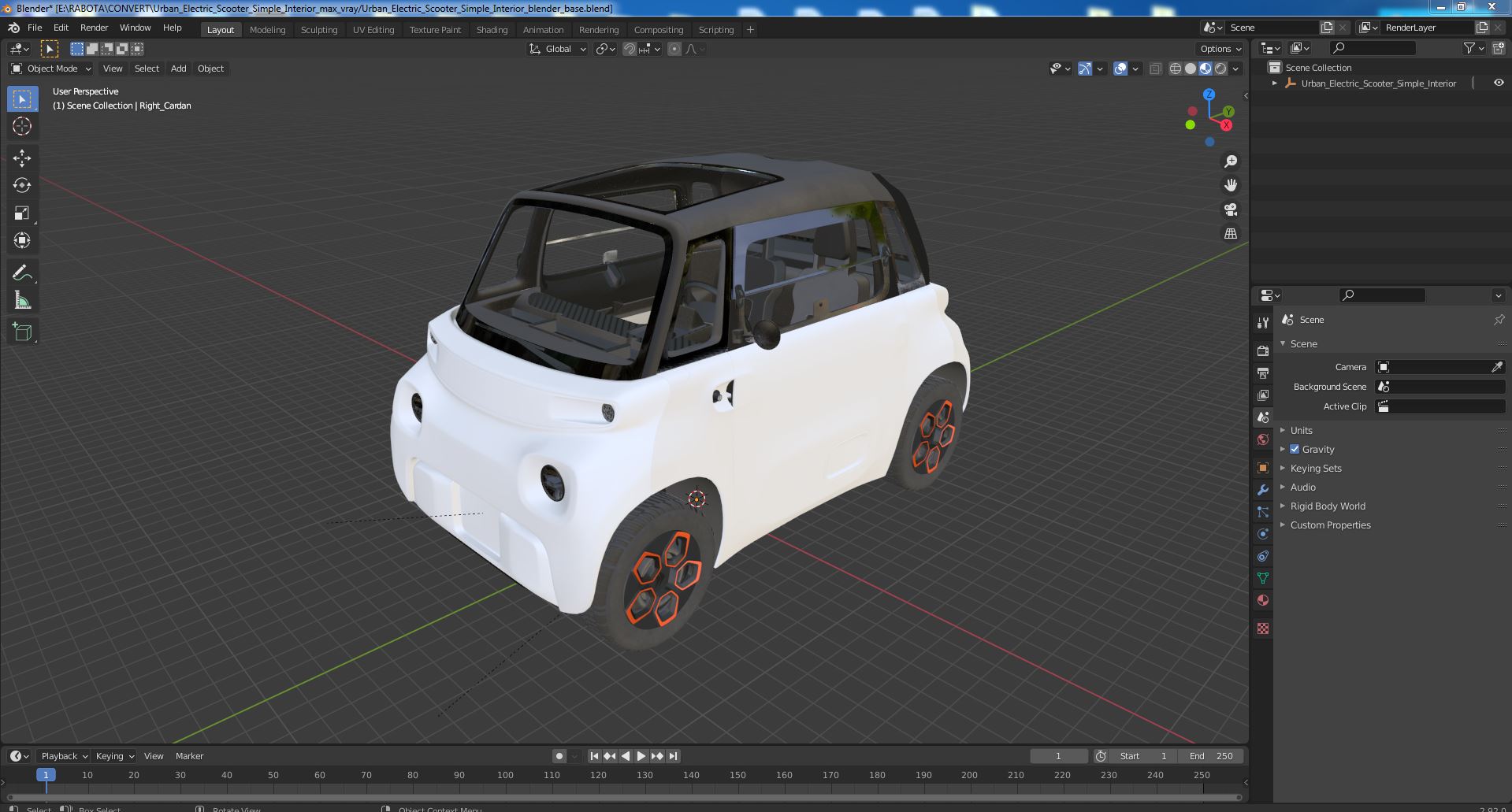
Task: Open the Options dropdown
Action: [1220, 49]
